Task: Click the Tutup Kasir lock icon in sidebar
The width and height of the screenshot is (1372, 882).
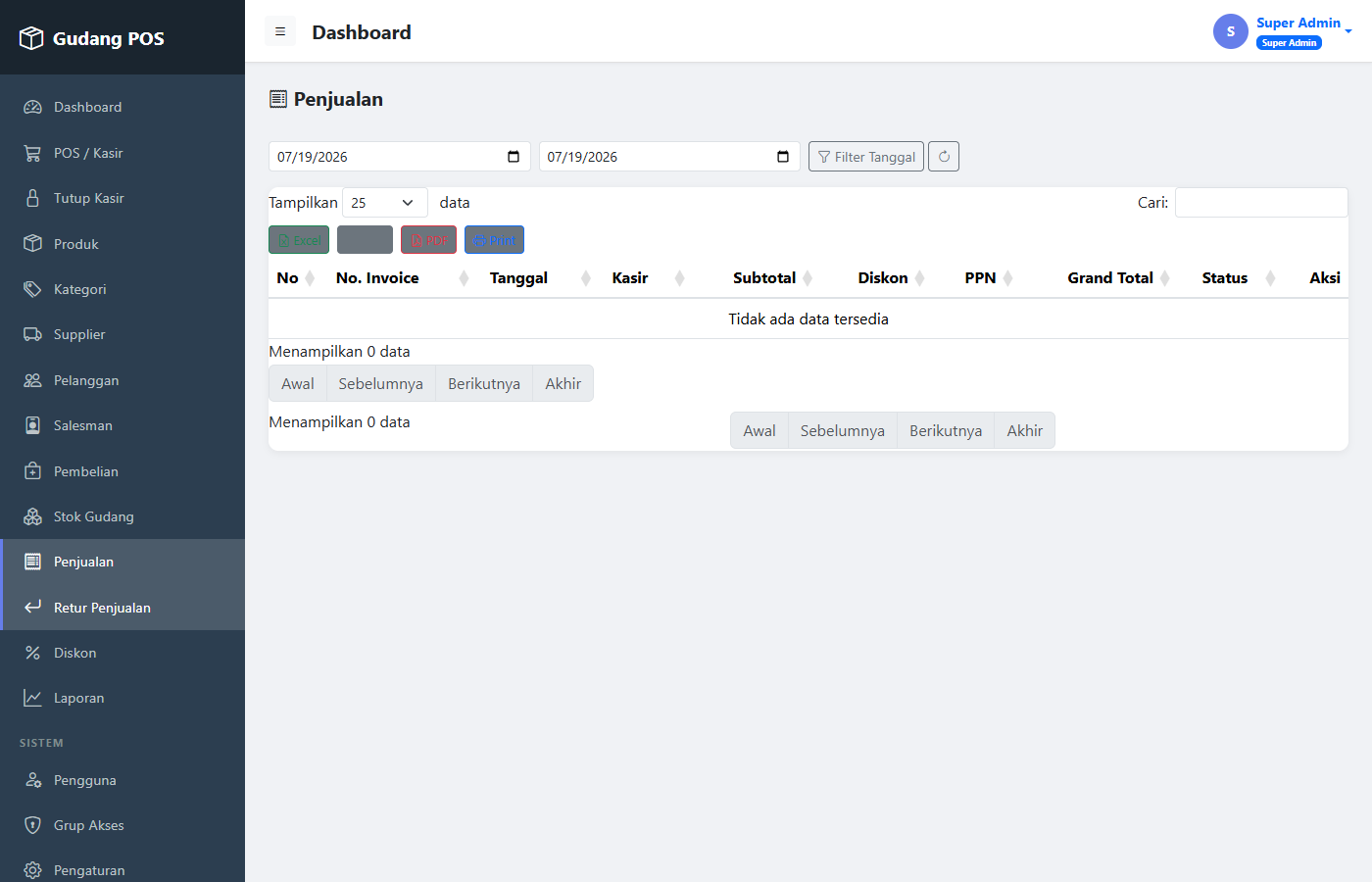Action: point(32,198)
